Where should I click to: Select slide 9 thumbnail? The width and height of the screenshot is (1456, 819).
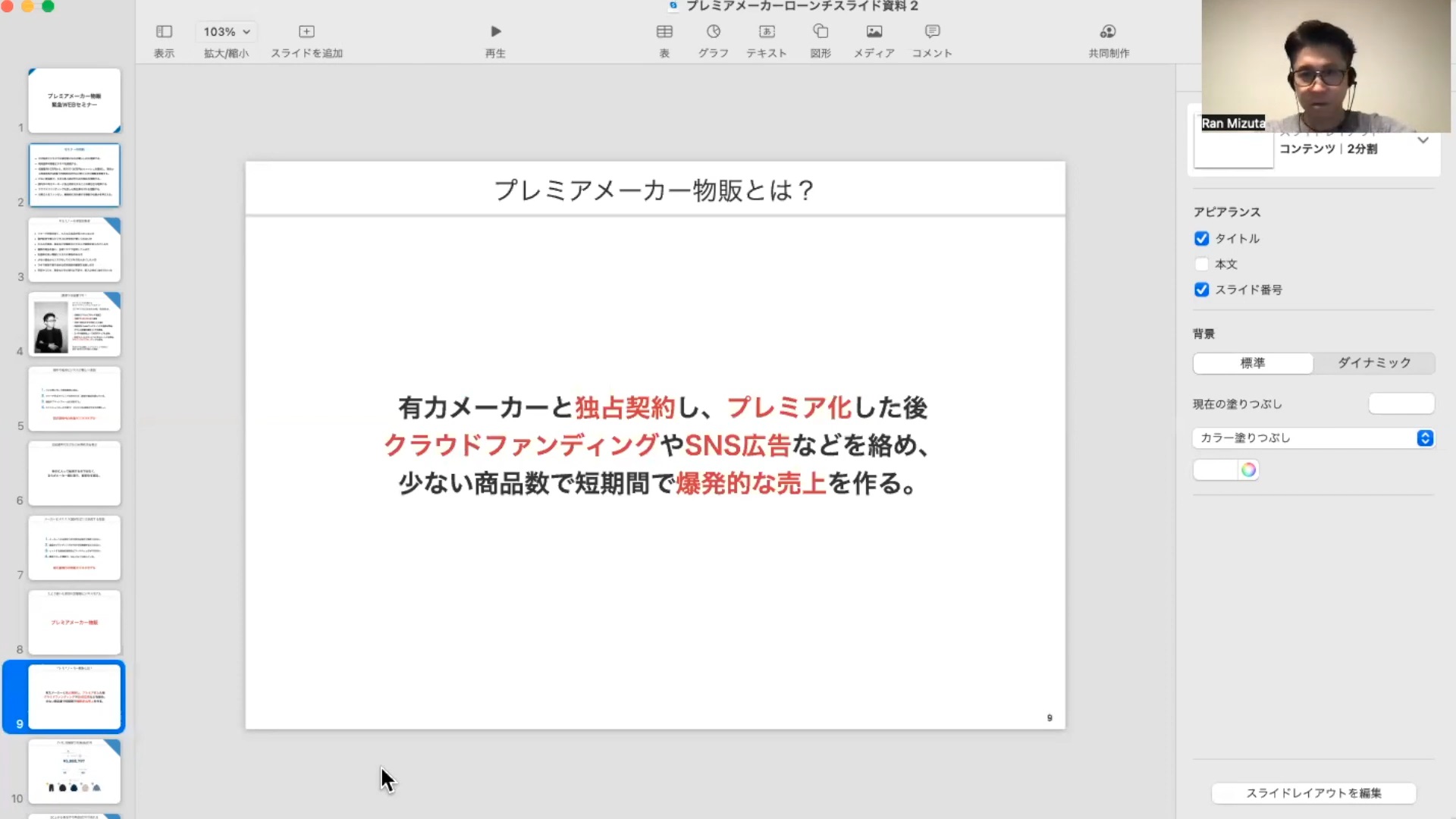74,697
